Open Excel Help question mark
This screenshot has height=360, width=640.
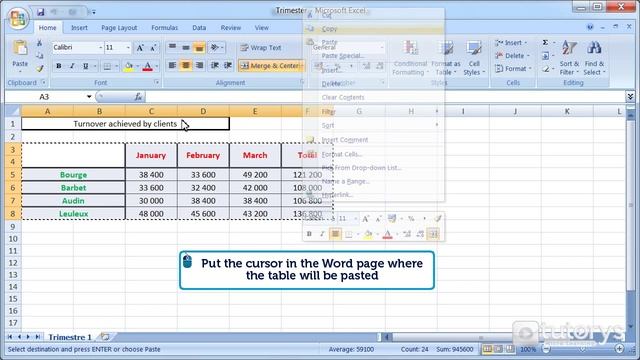pos(590,27)
